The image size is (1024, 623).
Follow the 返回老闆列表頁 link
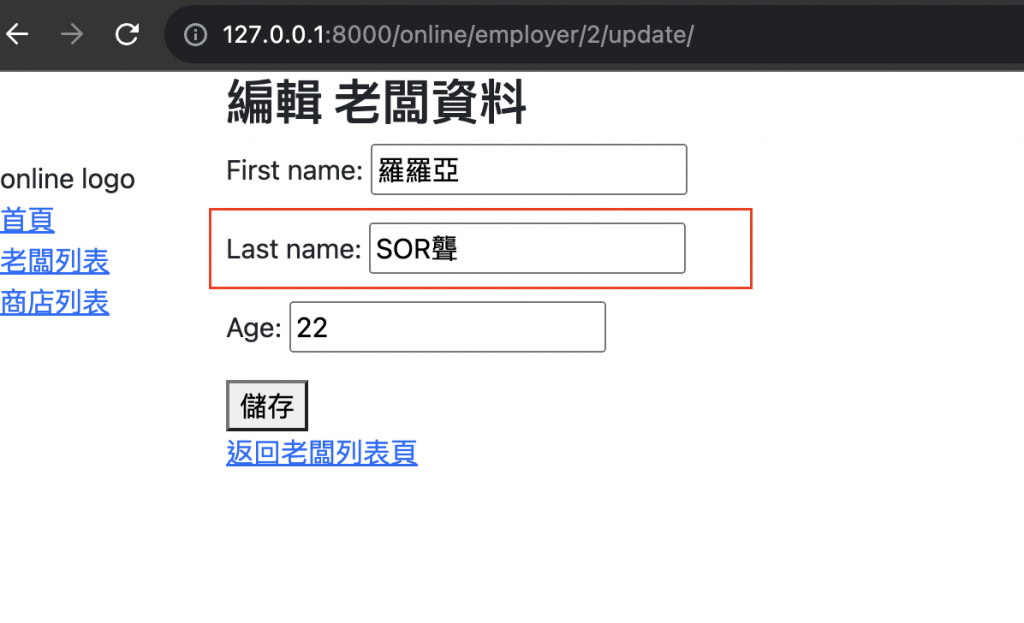click(x=322, y=453)
